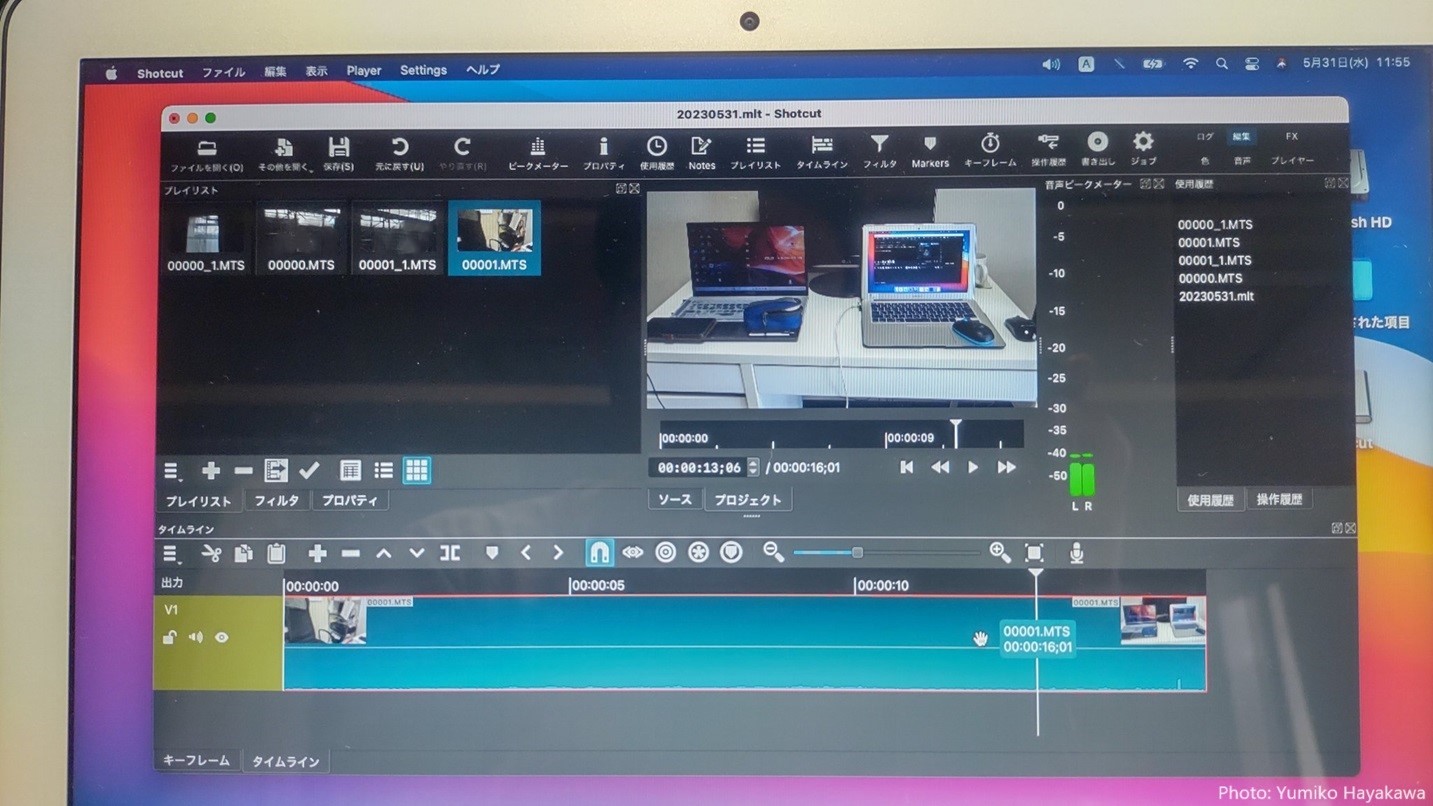Open the ファイル menu
Viewport: 1433px width, 806px height.
click(x=224, y=72)
